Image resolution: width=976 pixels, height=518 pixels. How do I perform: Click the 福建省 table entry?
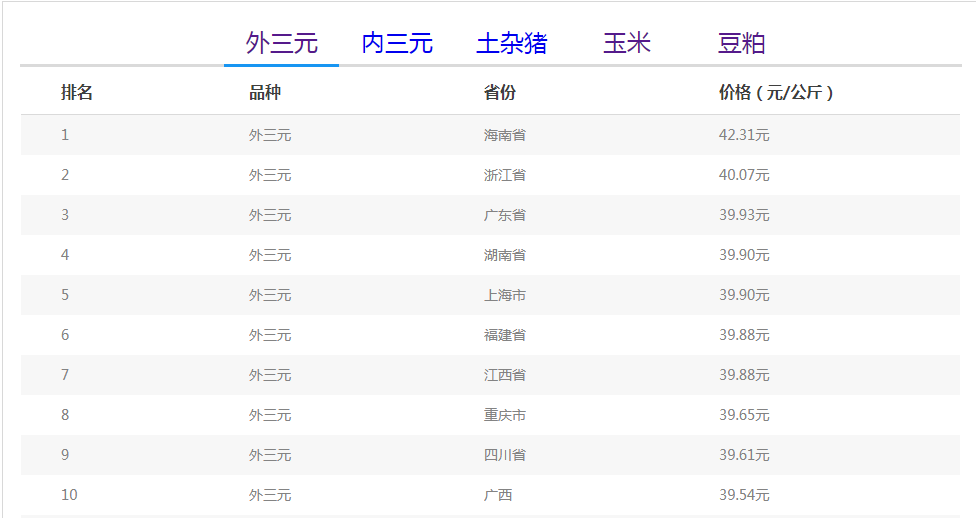(505, 335)
